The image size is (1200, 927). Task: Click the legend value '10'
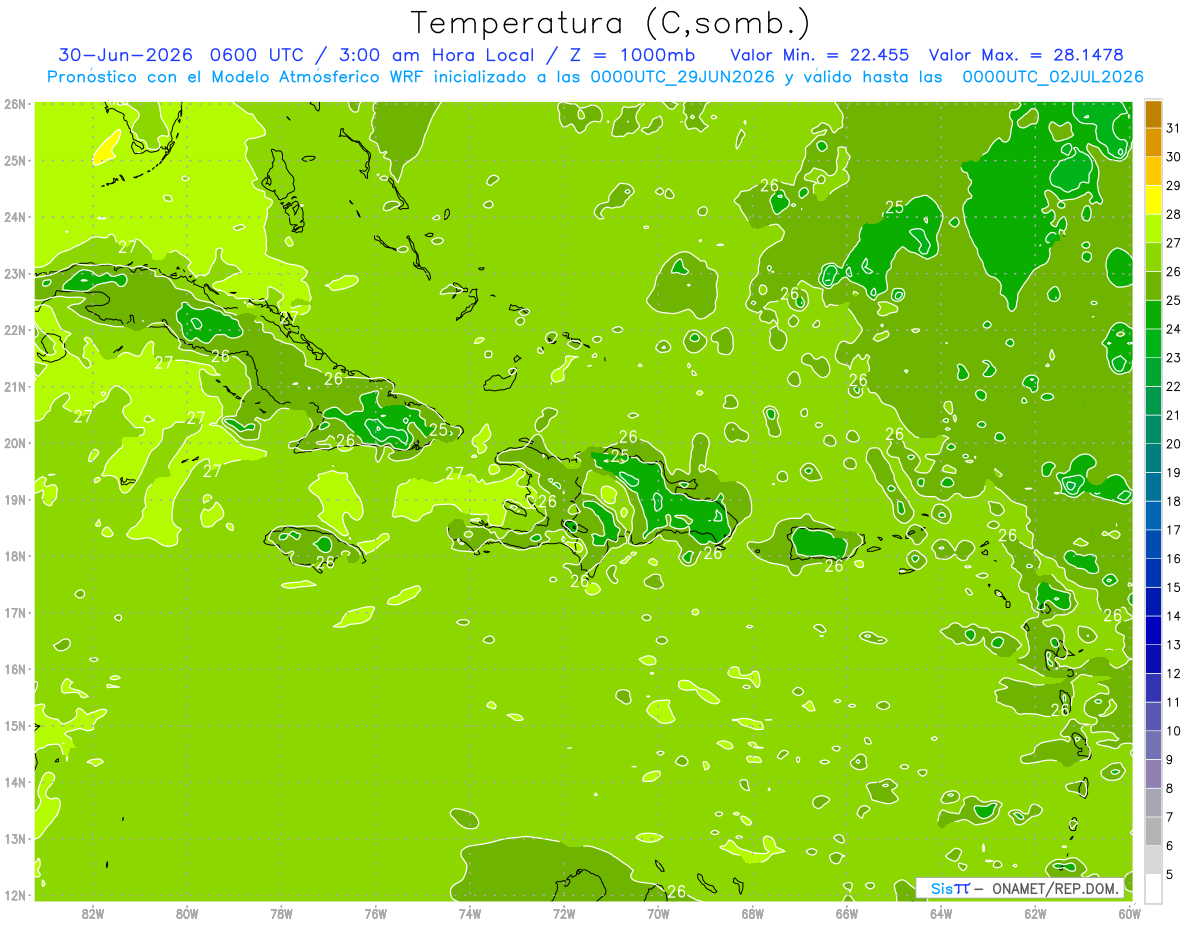point(1174,731)
